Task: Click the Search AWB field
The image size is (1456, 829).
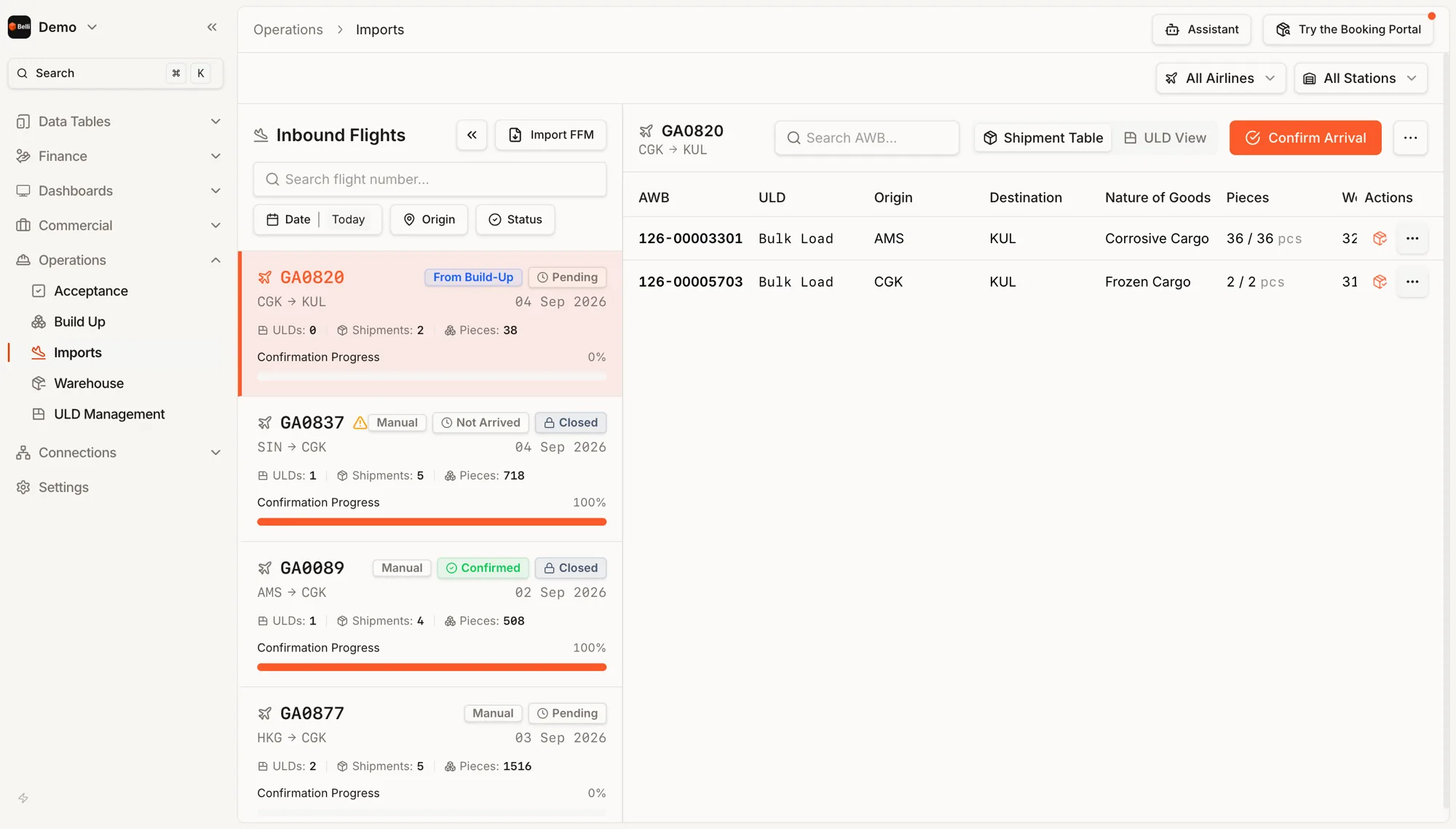Action: 866,138
